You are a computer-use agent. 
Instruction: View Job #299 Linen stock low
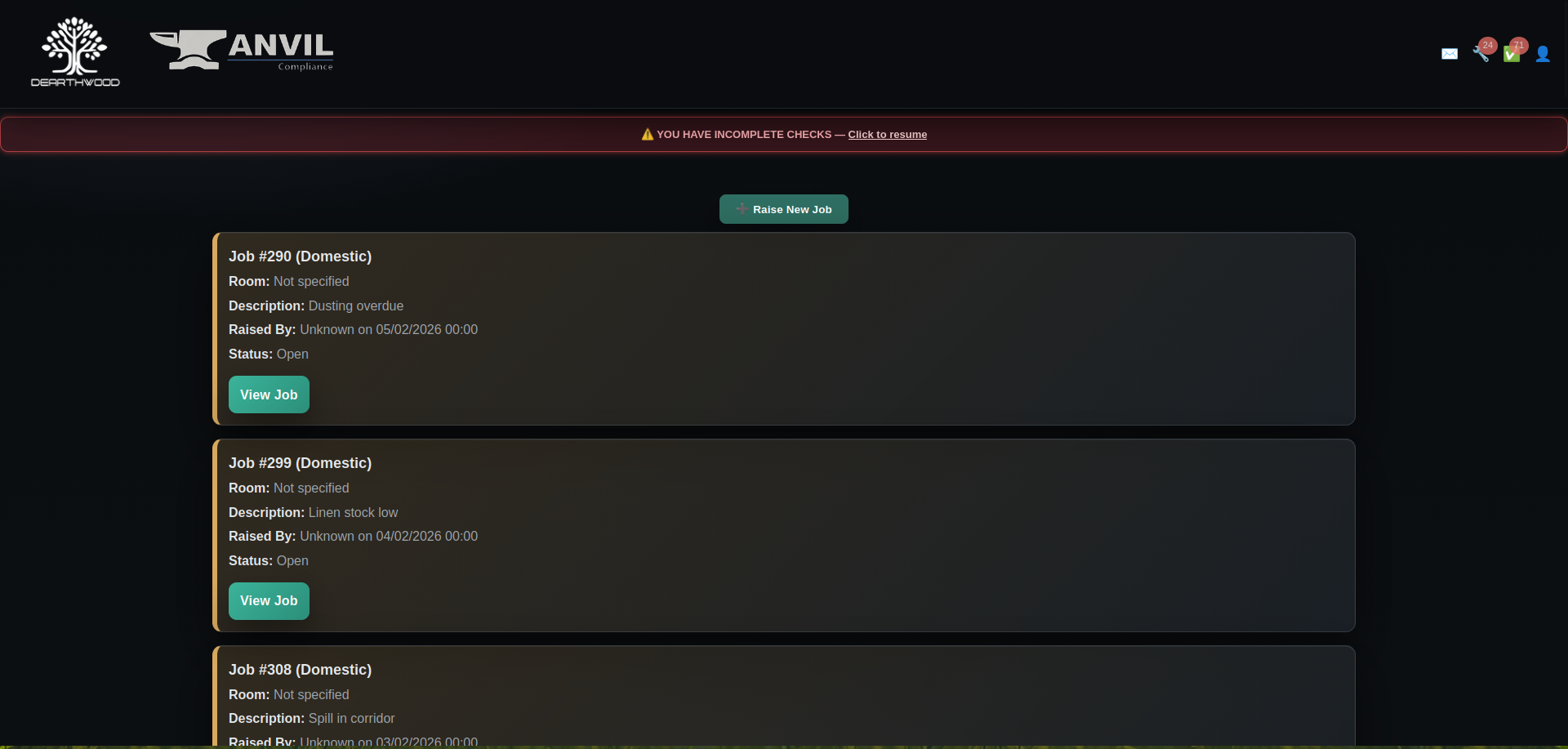pyautogui.click(x=269, y=601)
